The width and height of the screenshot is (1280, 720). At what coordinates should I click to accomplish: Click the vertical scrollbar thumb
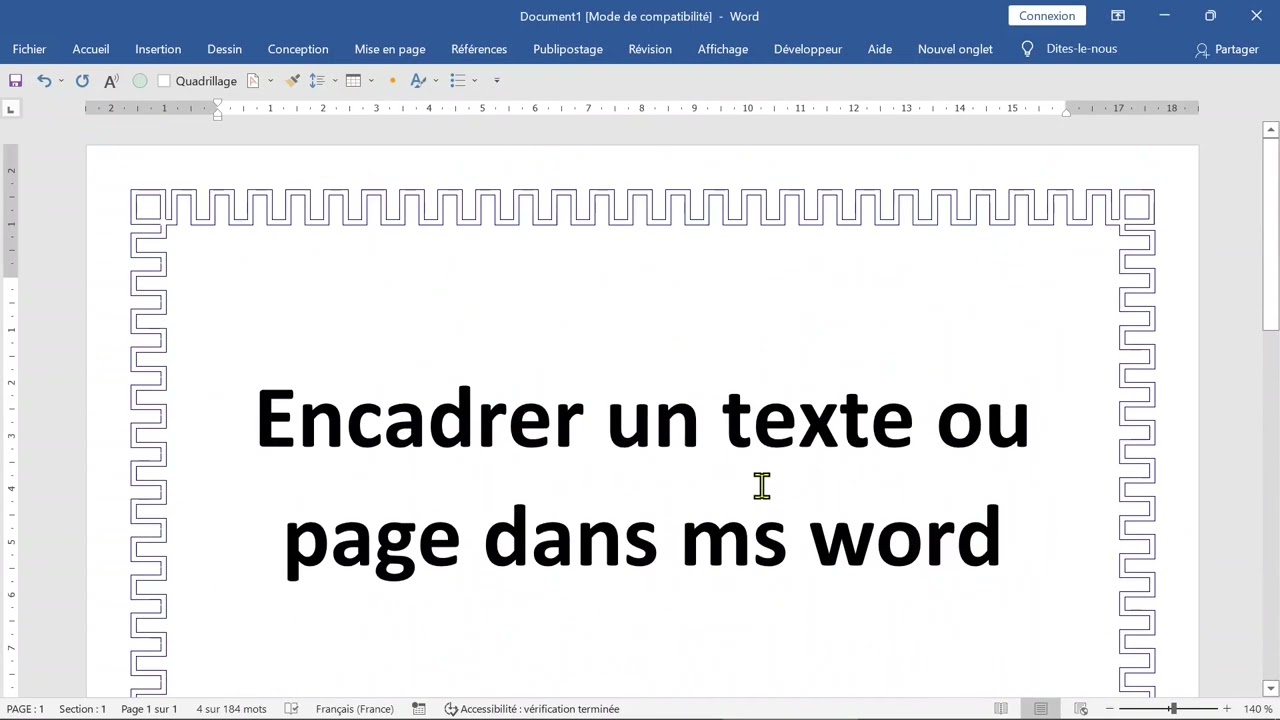1271,235
